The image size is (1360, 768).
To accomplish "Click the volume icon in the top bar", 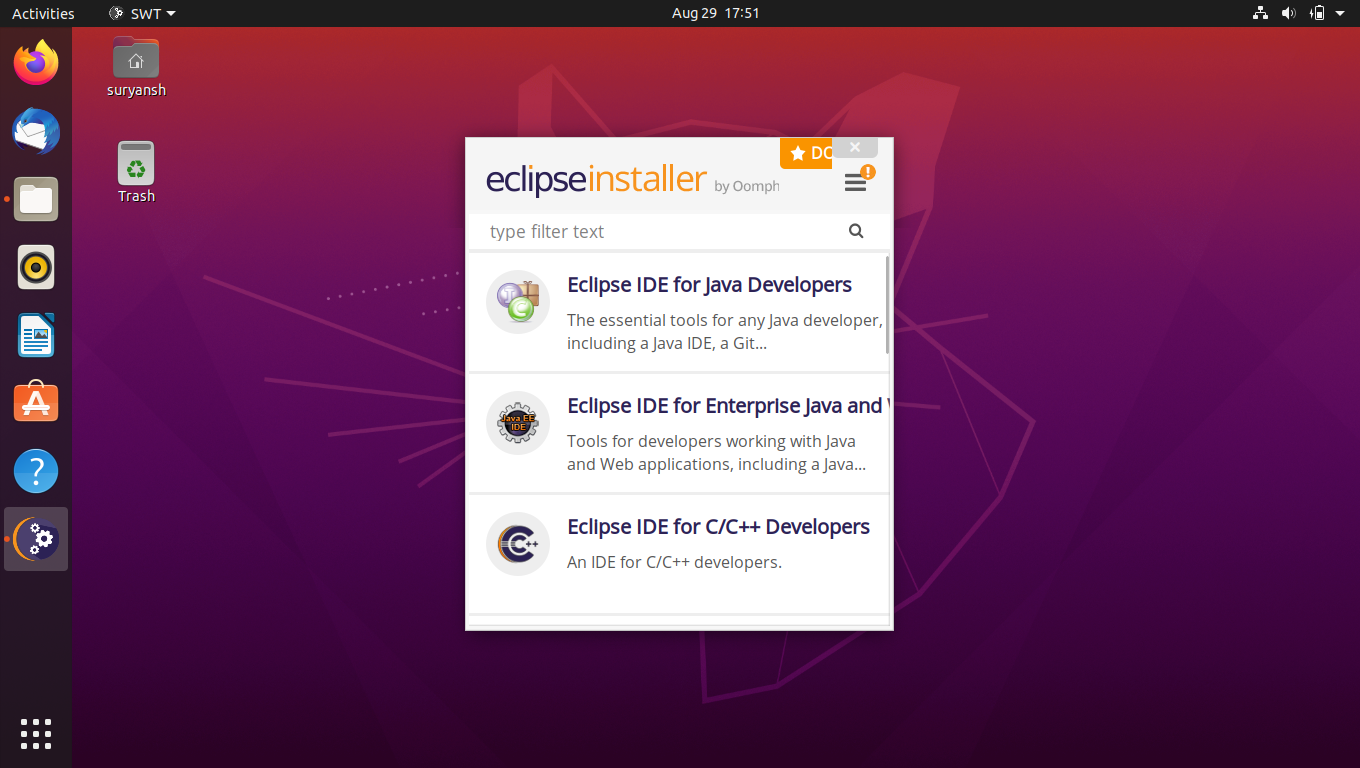I will tap(1288, 13).
